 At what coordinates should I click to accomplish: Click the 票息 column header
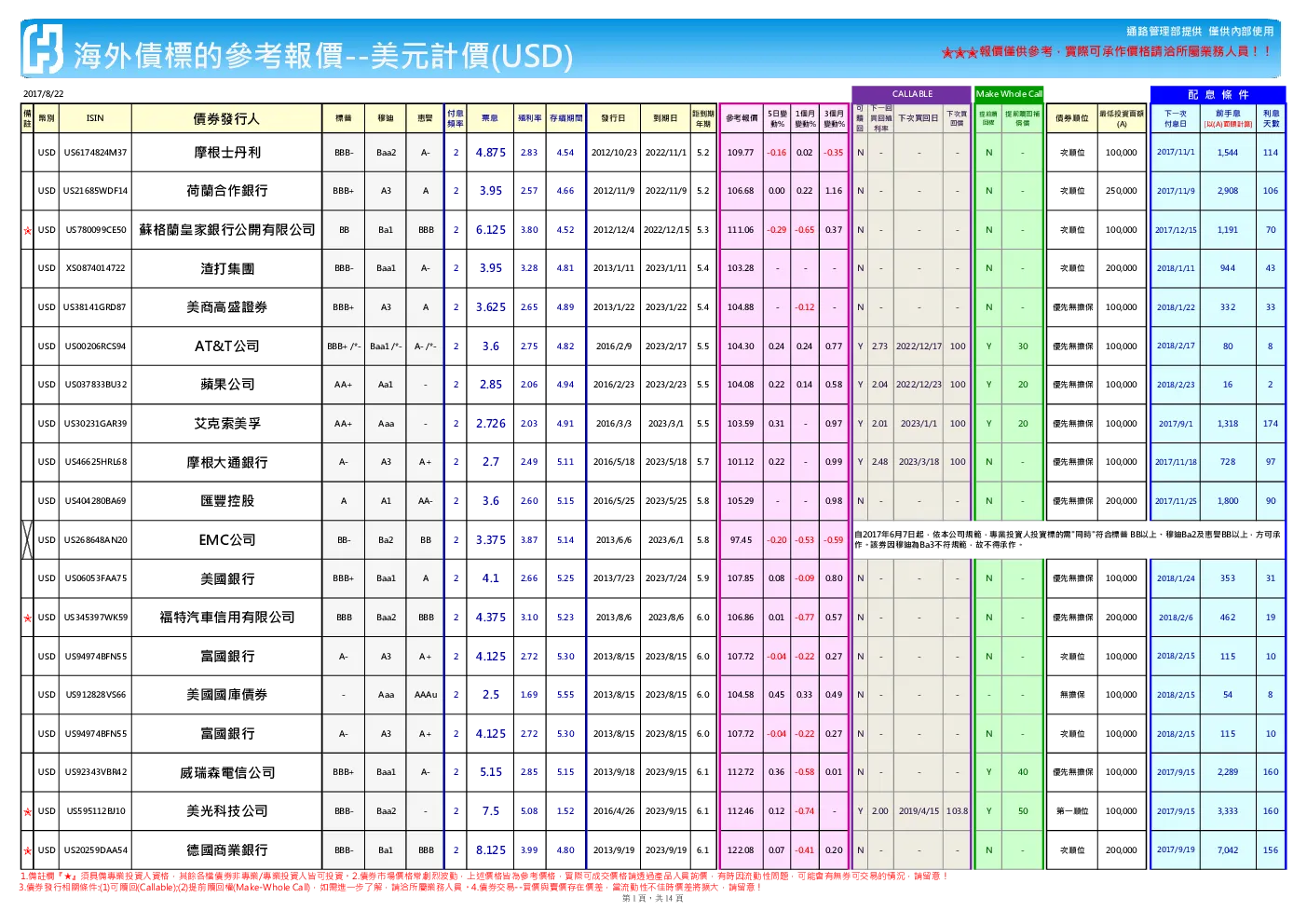coord(490,118)
